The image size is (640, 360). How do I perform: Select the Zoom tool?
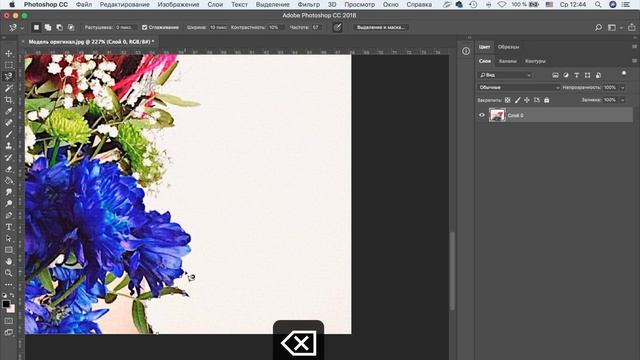pos(9,273)
